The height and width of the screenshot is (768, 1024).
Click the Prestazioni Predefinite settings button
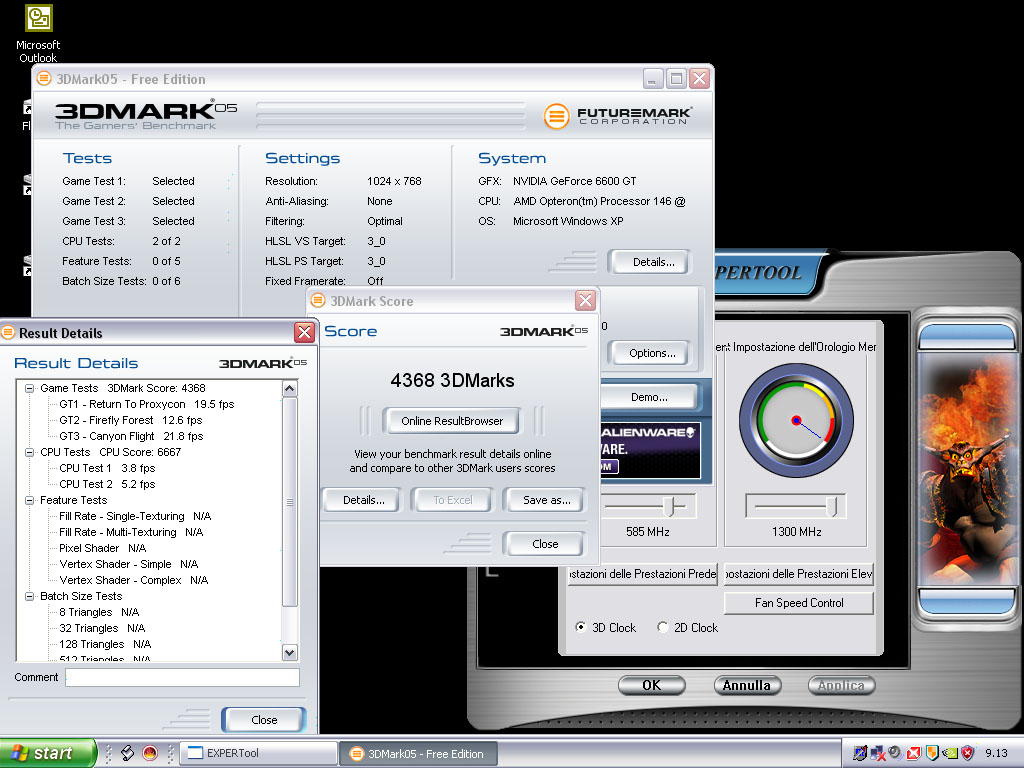point(642,574)
